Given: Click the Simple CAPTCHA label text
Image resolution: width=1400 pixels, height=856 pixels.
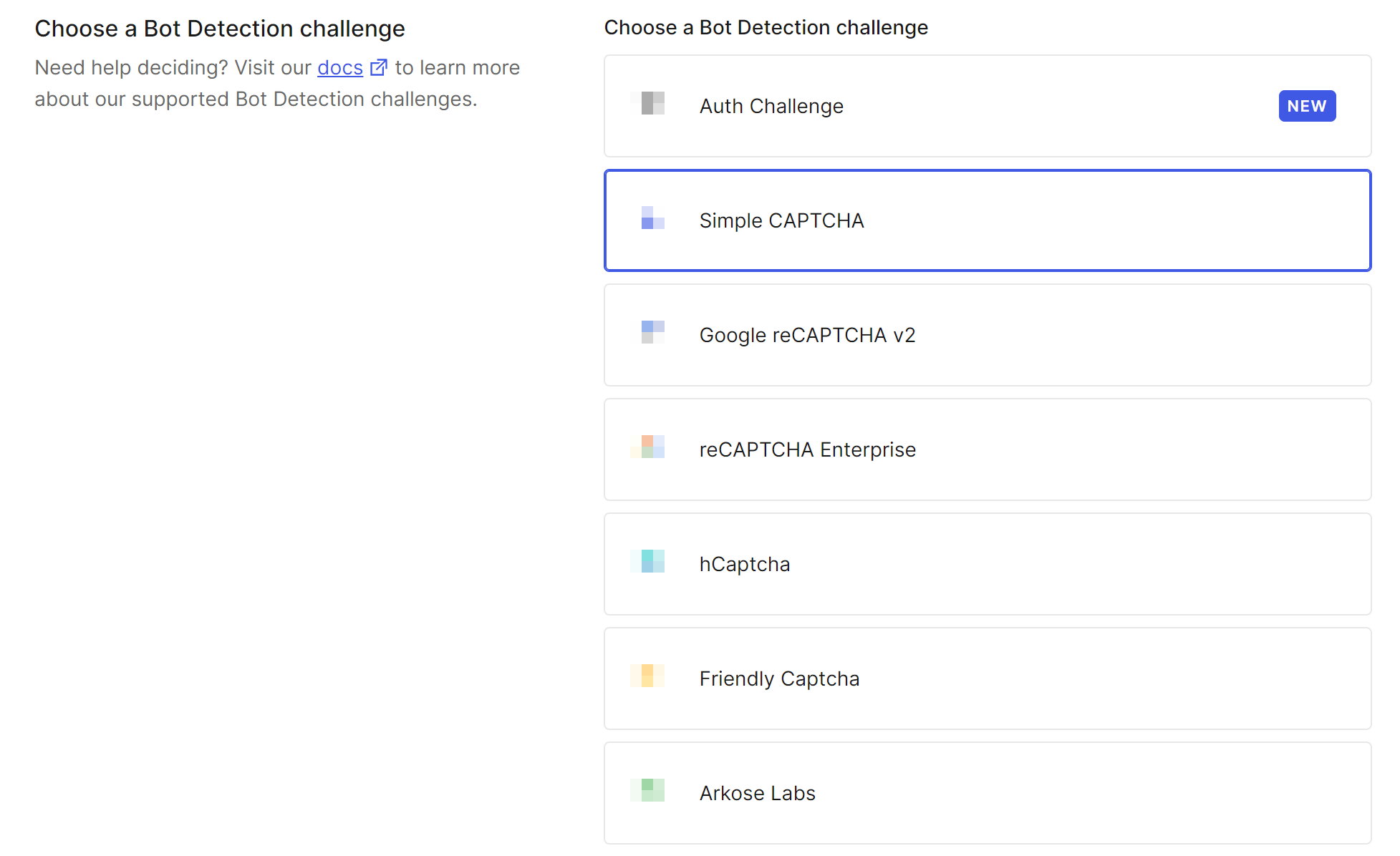Looking at the screenshot, I should (781, 220).
